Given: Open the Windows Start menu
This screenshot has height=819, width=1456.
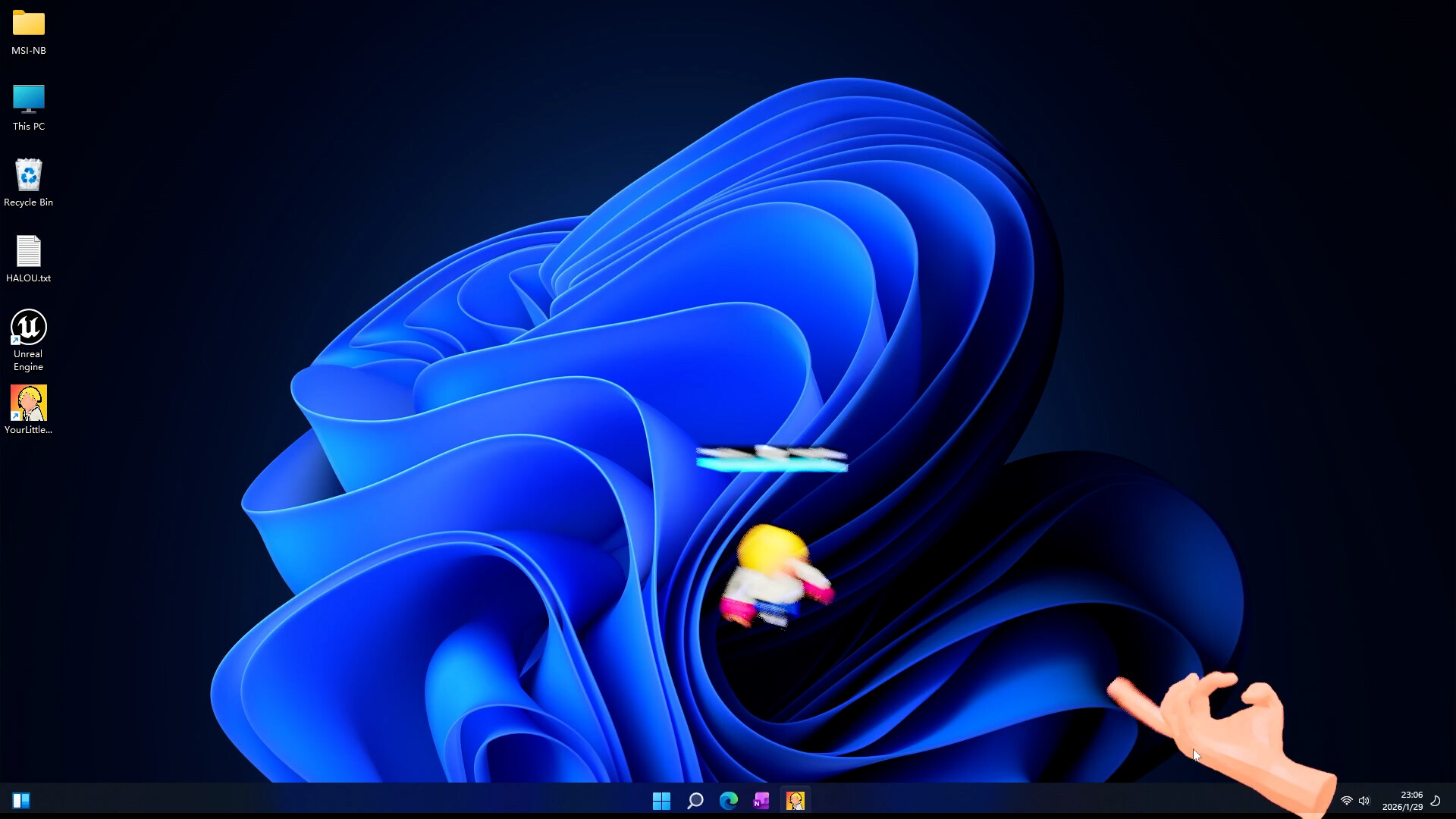Looking at the screenshot, I should (x=661, y=801).
